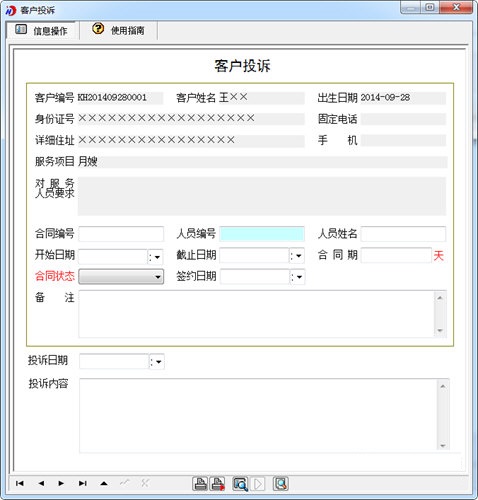Click the app logo in title bar
This screenshot has height=500, width=478.
(x=11, y=11)
